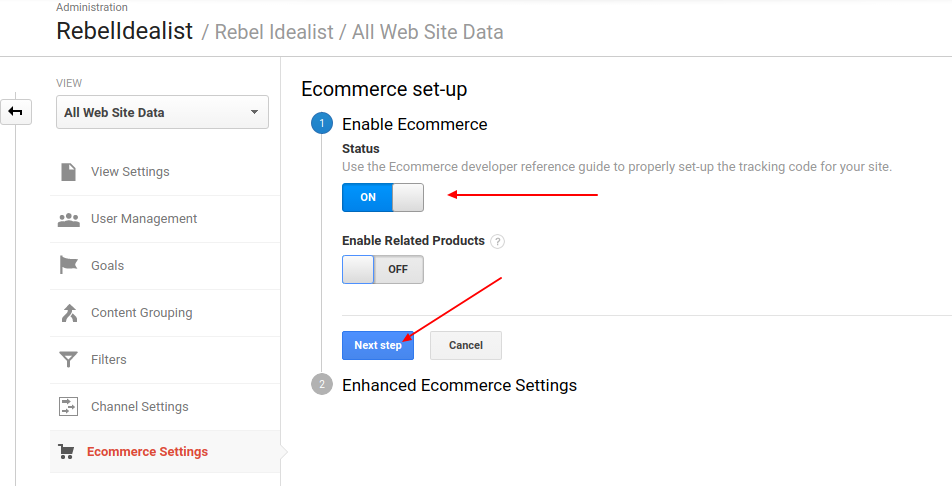Screen dimensions: 952x486
Task: Open the Goals menu item
Action: tap(107, 266)
